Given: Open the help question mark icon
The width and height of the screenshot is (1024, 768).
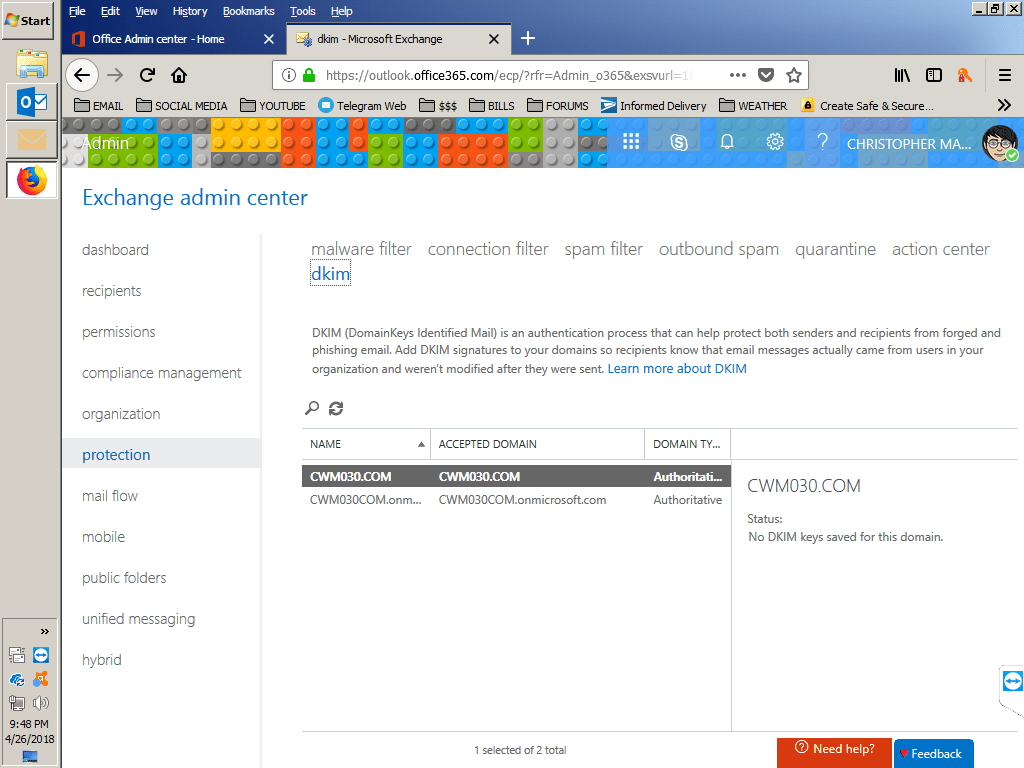Looking at the screenshot, I should pyautogui.click(x=822, y=142).
